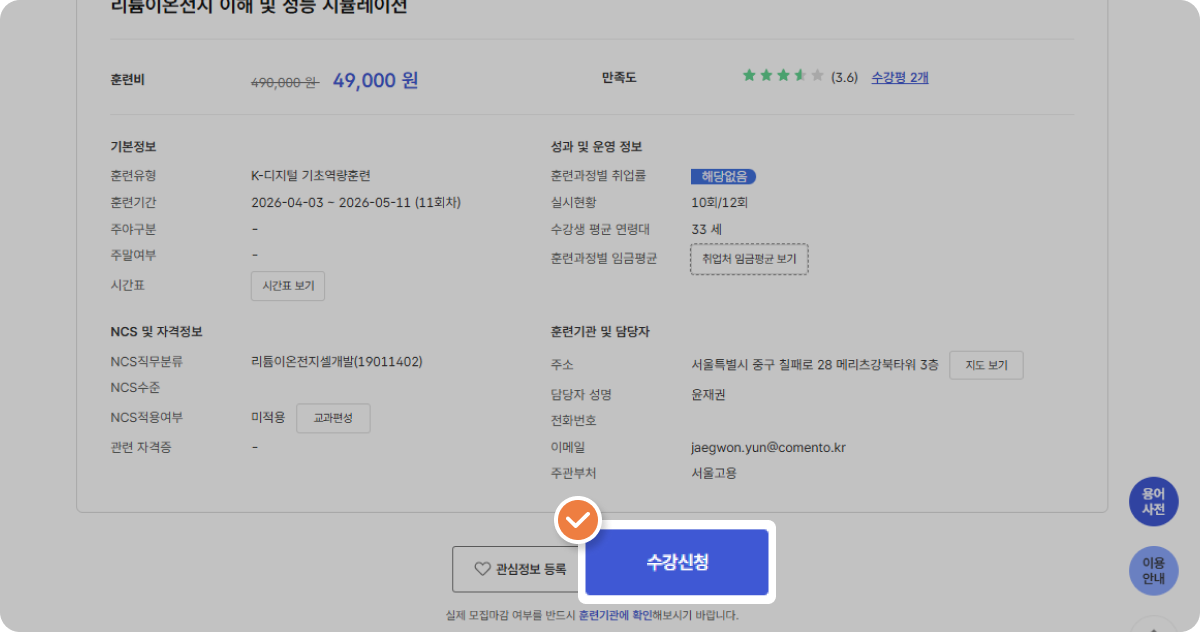Open the 교과편성 curriculum button
1200x632 pixels.
tap(333, 418)
